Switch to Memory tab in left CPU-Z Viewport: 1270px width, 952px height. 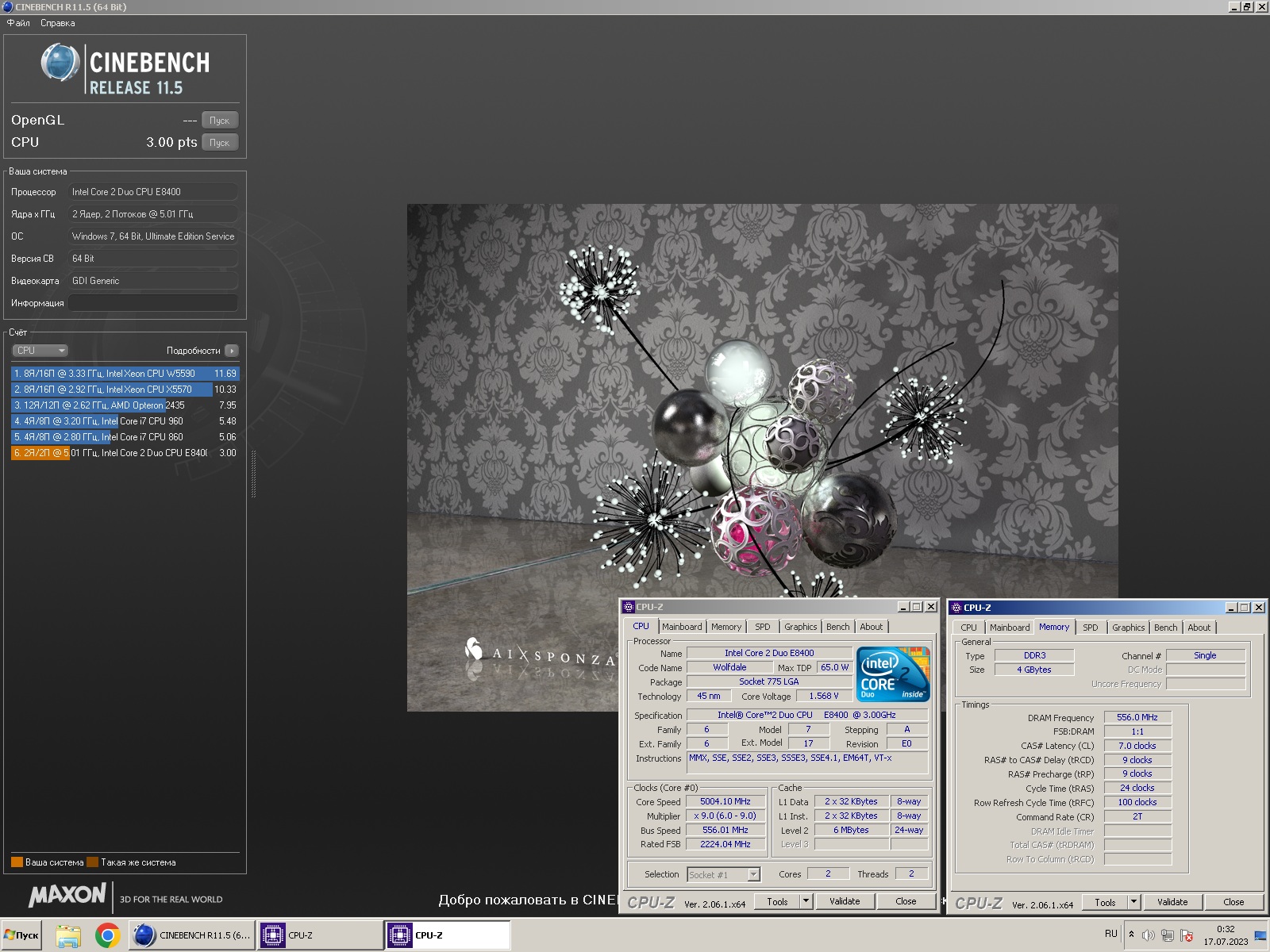[726, 627]
